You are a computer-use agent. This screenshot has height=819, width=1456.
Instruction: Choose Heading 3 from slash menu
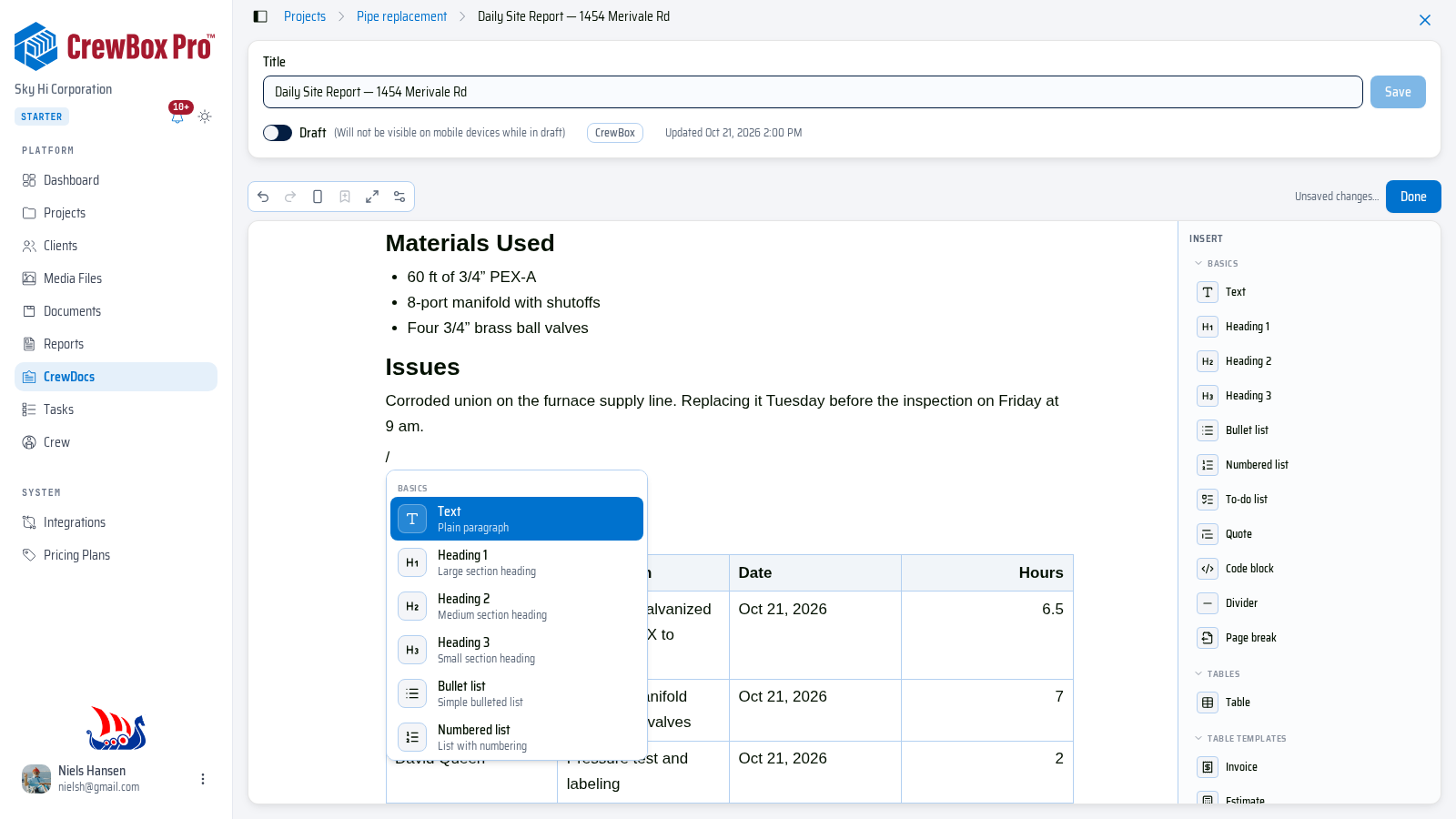(517, 650)
